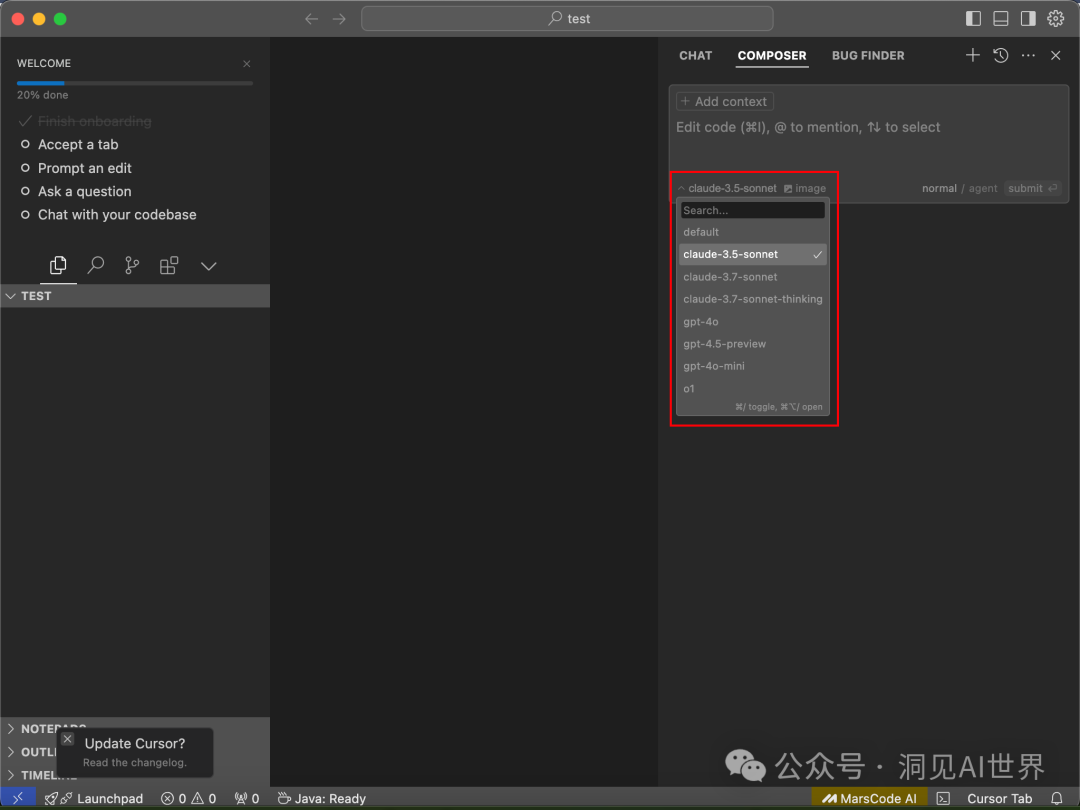1080x810 pixels.
Task: Choose the default model option
Action: (753, 232)
